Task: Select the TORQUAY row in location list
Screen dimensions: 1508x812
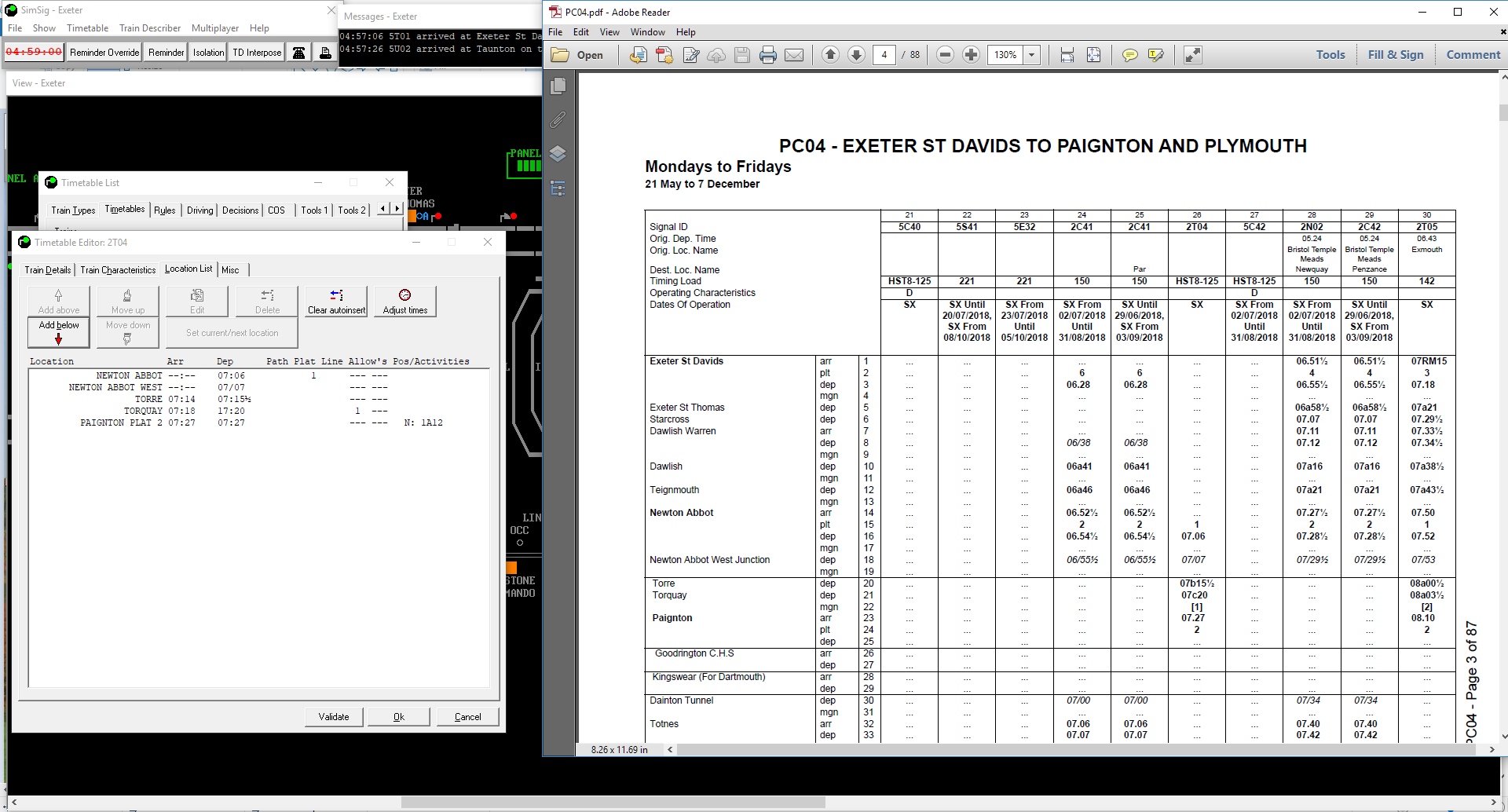Action: [x=259, y=411]
